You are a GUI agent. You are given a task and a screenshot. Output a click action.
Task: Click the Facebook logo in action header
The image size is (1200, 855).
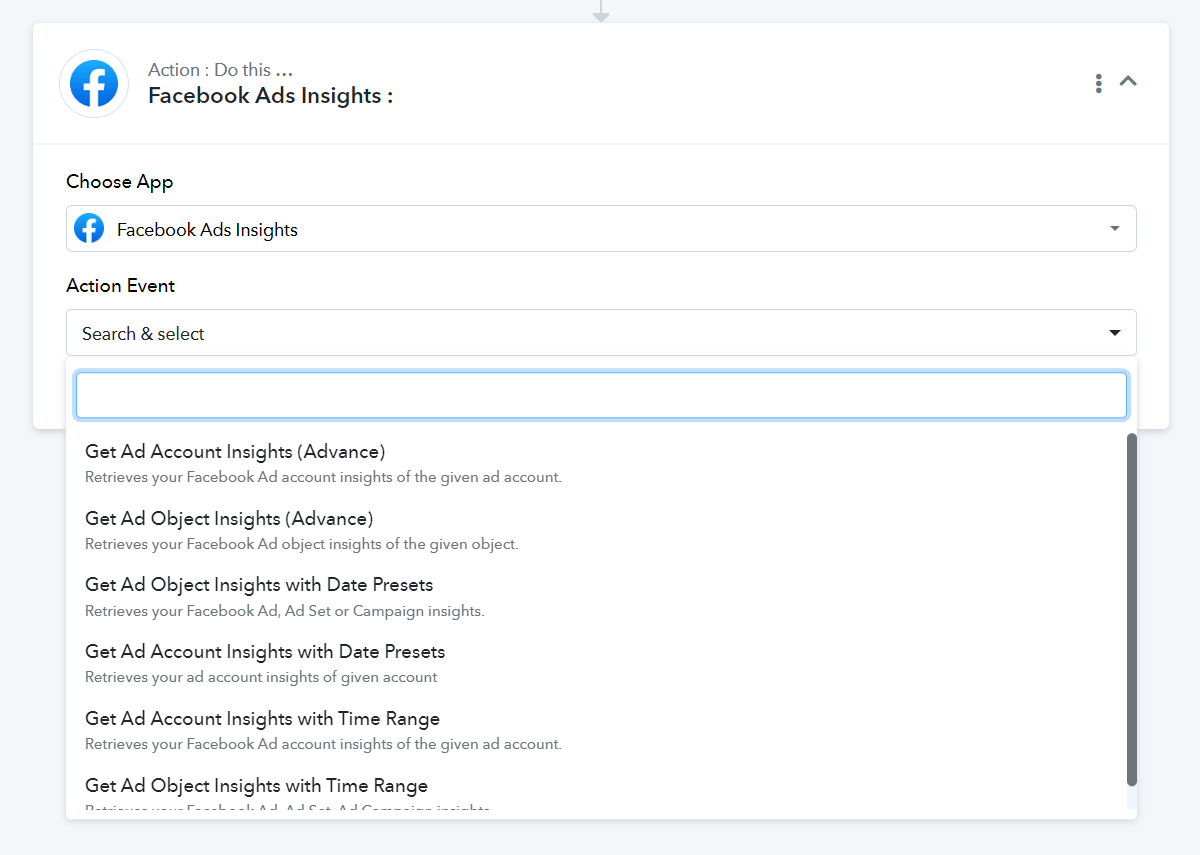coord(94,83)
